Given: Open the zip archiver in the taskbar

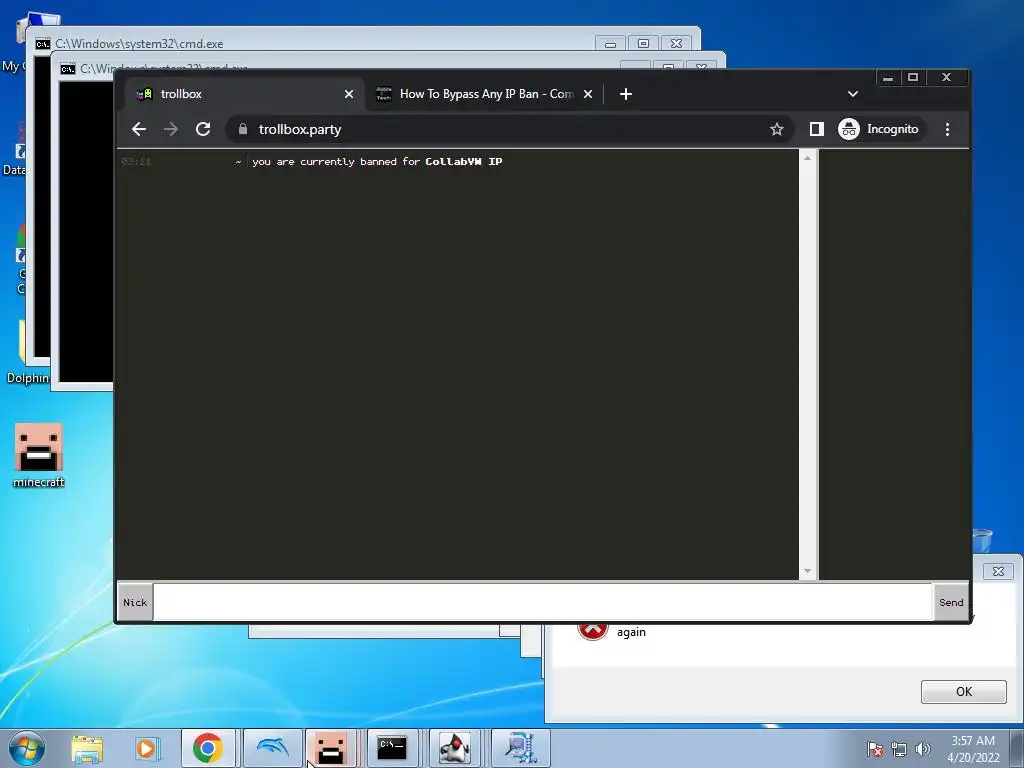Looking at the screenshot, I should (520, 748).
